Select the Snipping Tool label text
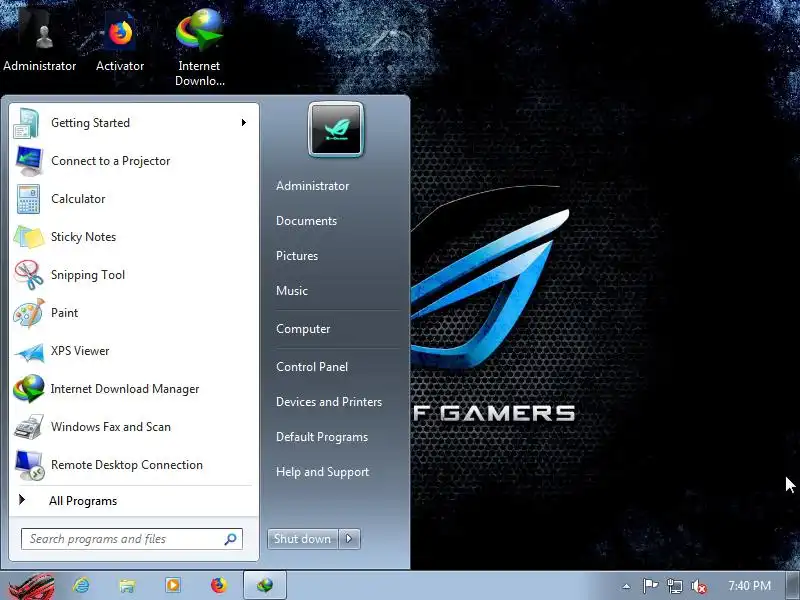 point(88,275)
